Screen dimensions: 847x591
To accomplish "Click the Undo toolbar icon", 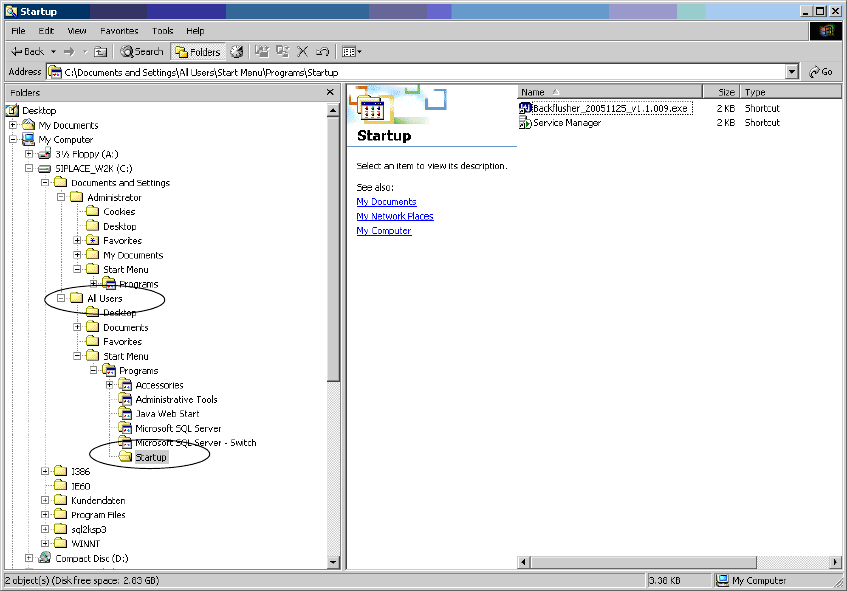I will click(322, 52).
